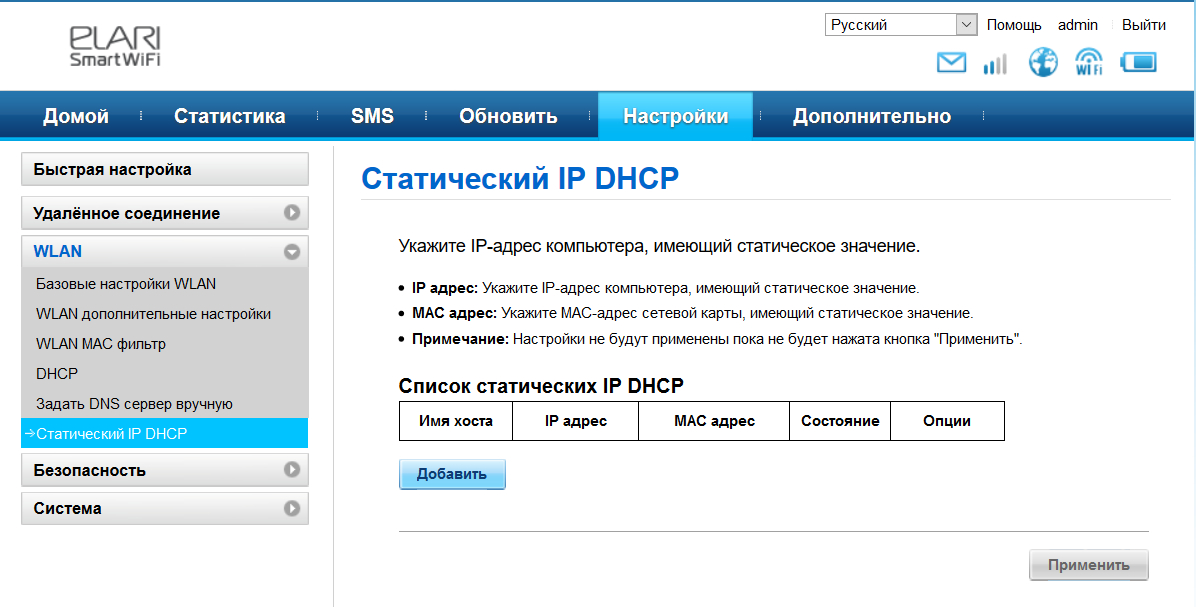Click the globe internet connection icon
1196x607 pixels.
(1043, 63)
